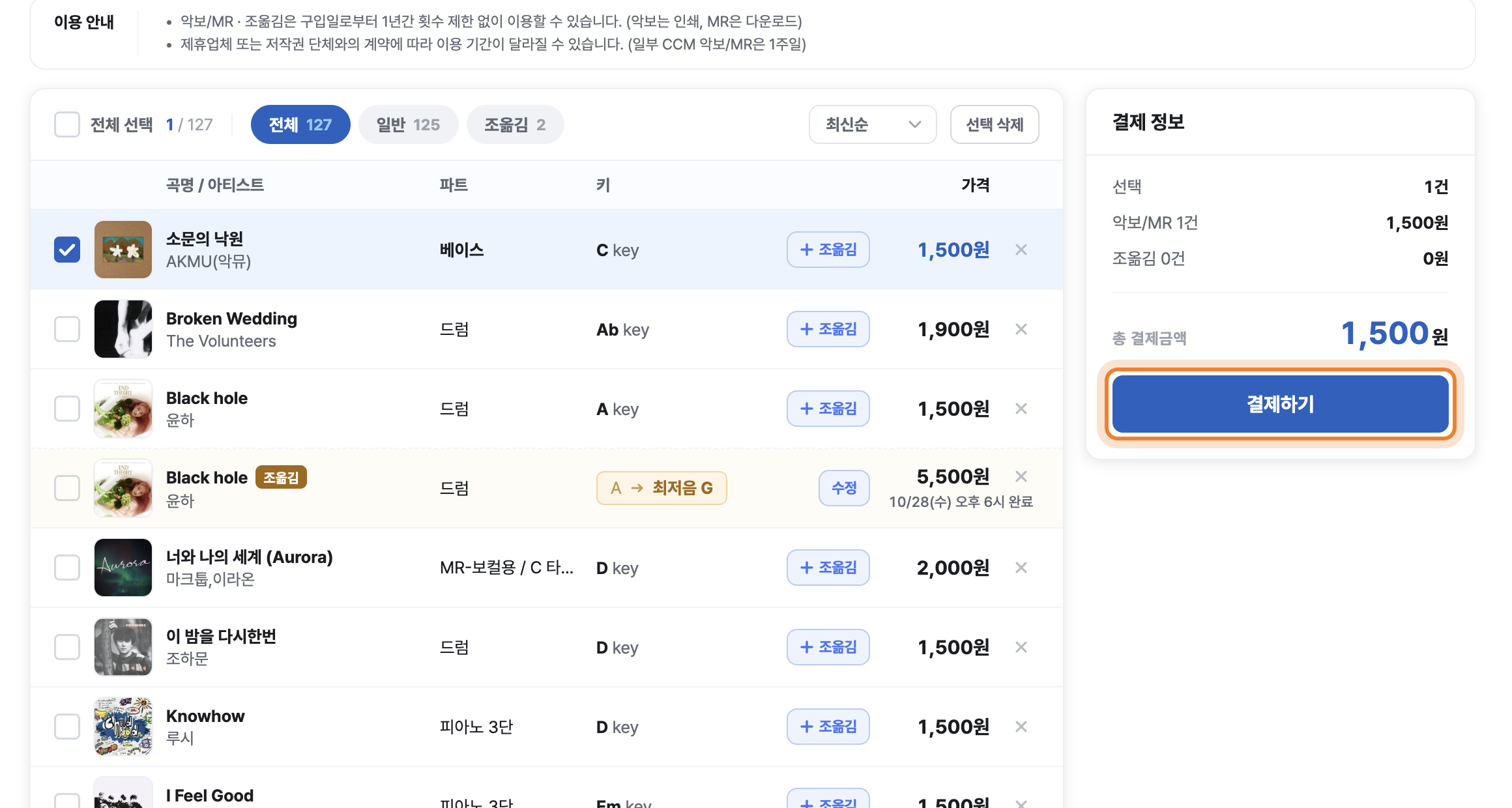The height and width of the screenshot is (808, 1512).
Task: Remove Knowhow row with the X icon
Action: click(x=1021, y=727)
